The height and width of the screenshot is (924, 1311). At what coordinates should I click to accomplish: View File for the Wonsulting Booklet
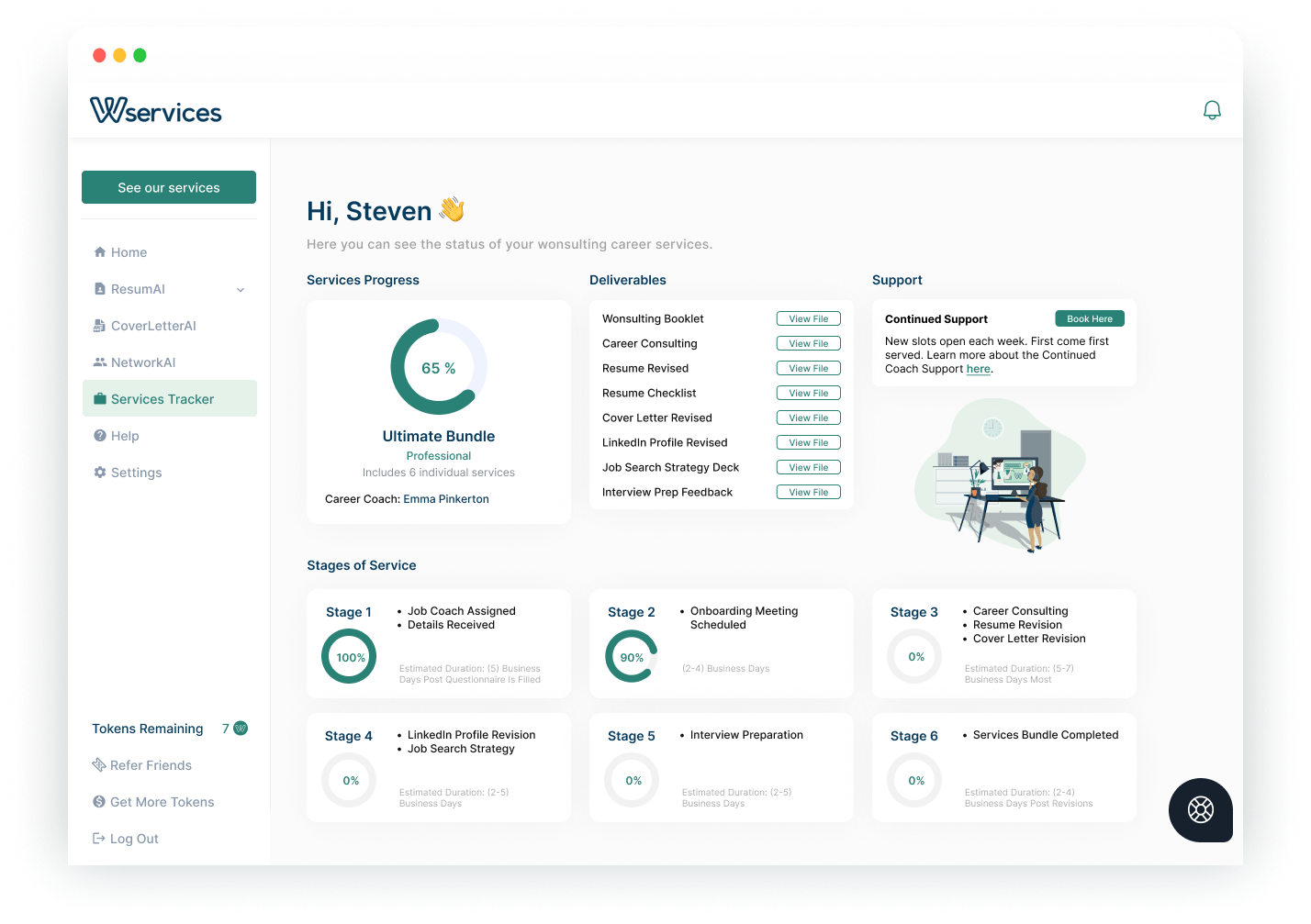tap(808, 318)
